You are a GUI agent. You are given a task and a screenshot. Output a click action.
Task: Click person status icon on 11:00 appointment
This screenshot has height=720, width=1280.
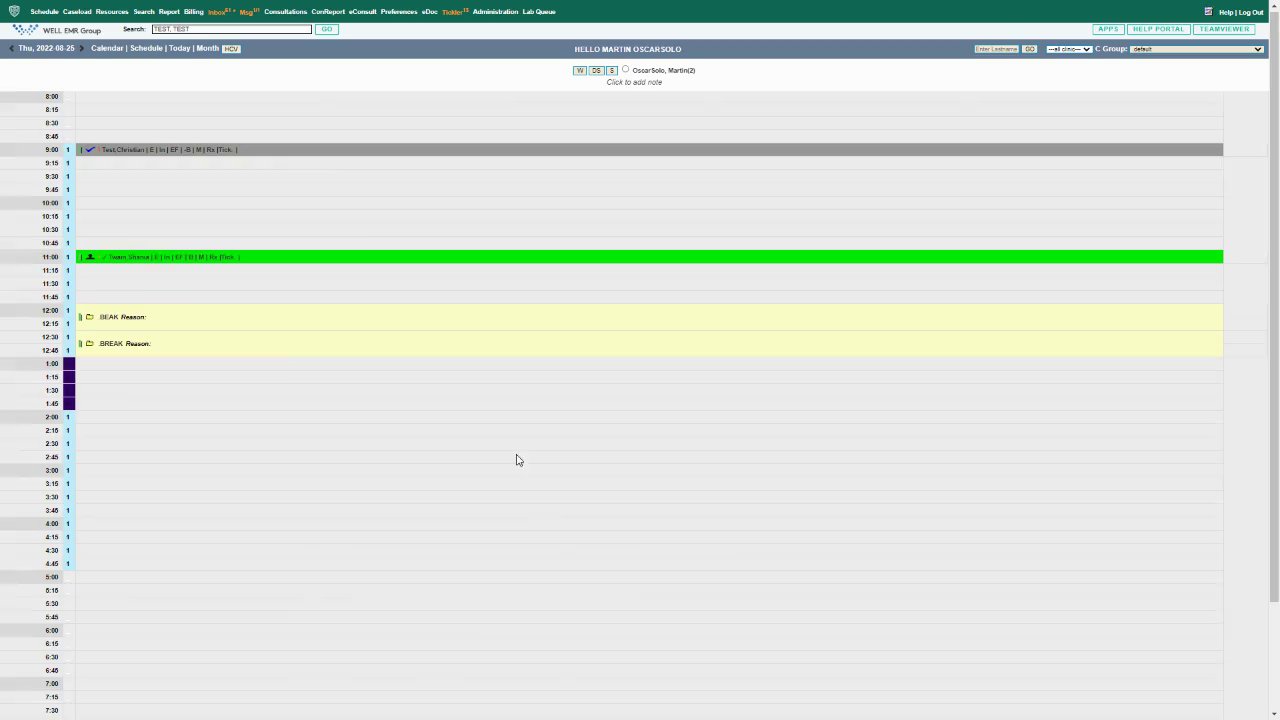tap(90, 257)
